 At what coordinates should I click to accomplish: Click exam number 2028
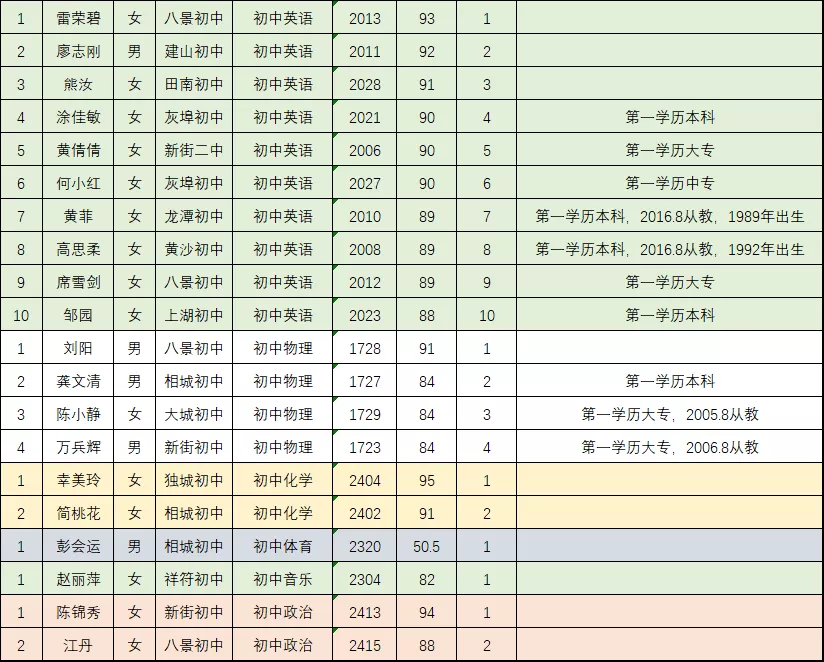click(x=365, y=85)
